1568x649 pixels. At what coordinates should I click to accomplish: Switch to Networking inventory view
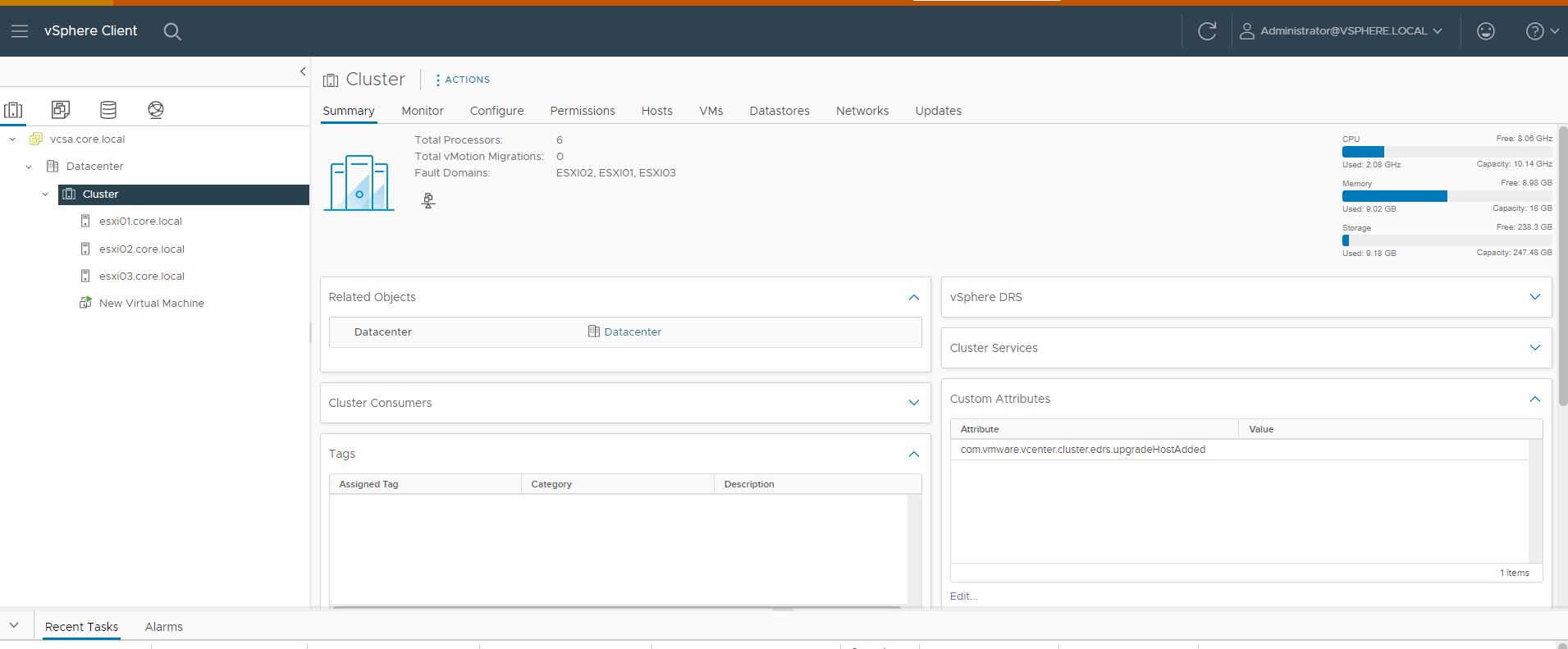[x=156, y=109]
